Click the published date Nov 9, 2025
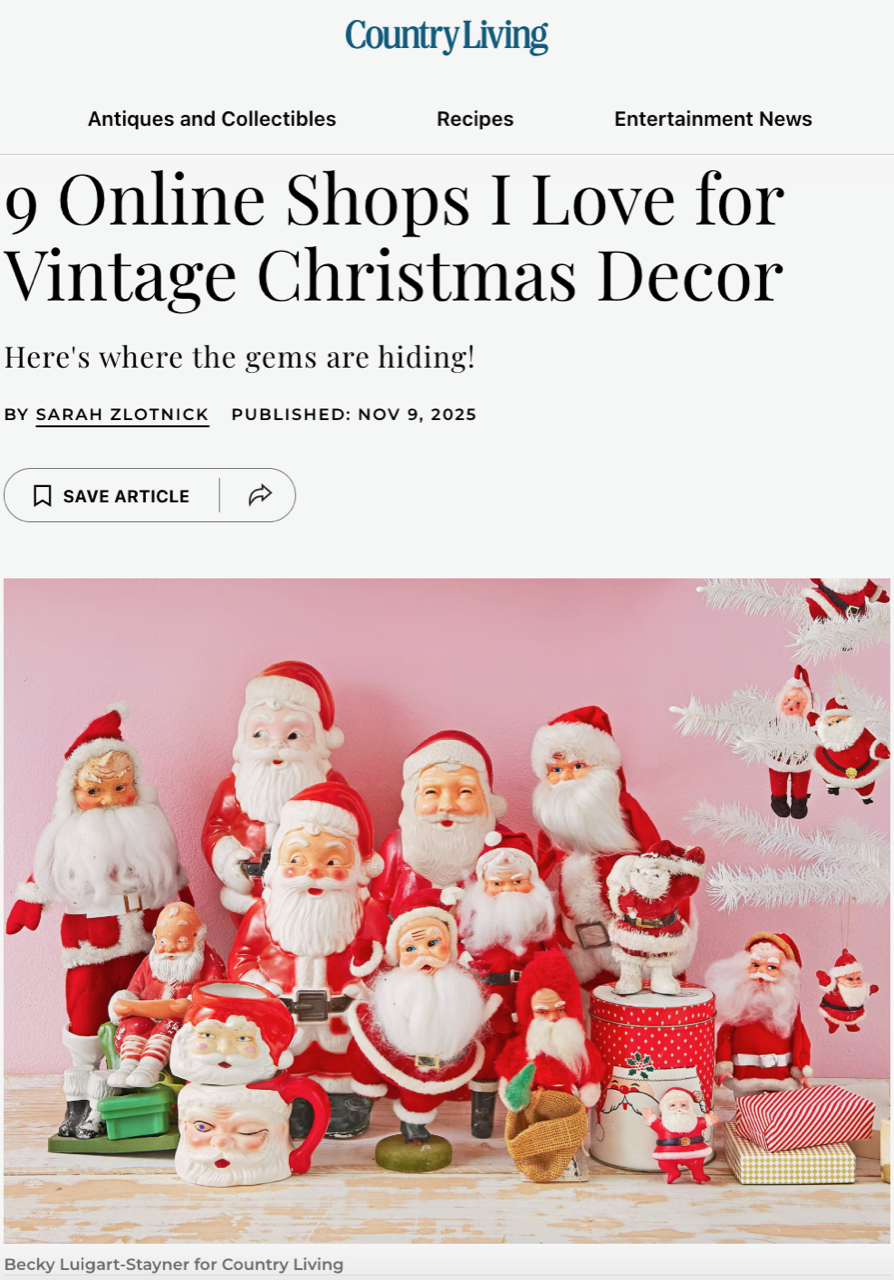Image resolution: width=894 pixels, height=1280 pixels. (417, 414)
